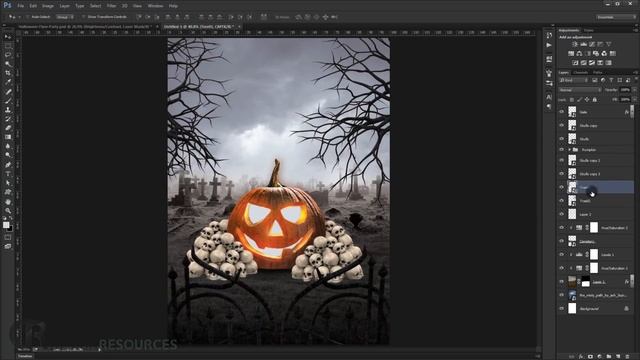
Task: Select the Dodge tool
Action: click(8, 155)
